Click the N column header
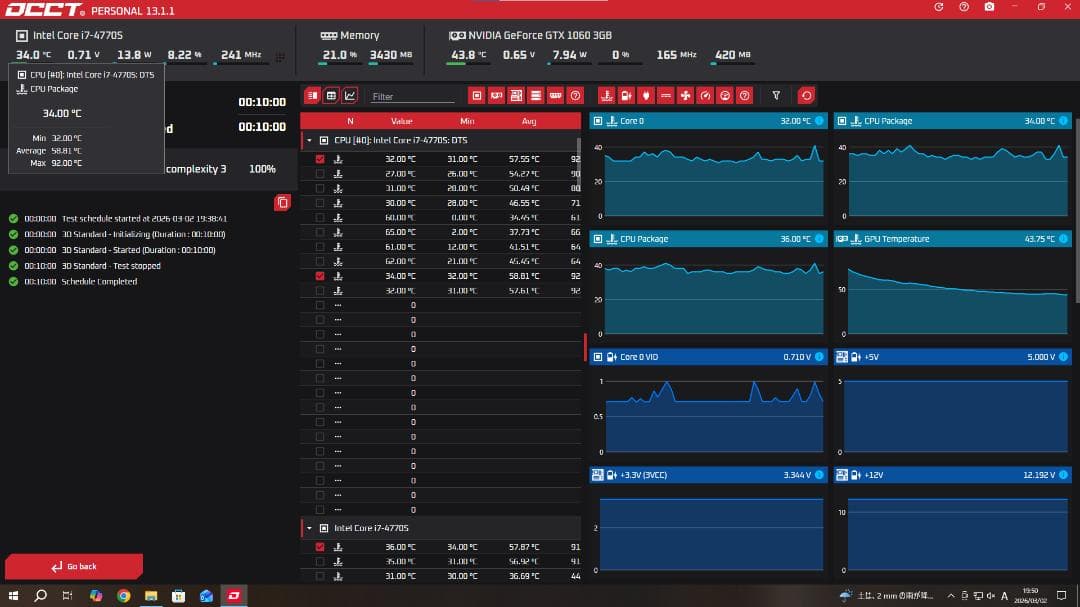 pyautogui.click(x=350, y=121)
